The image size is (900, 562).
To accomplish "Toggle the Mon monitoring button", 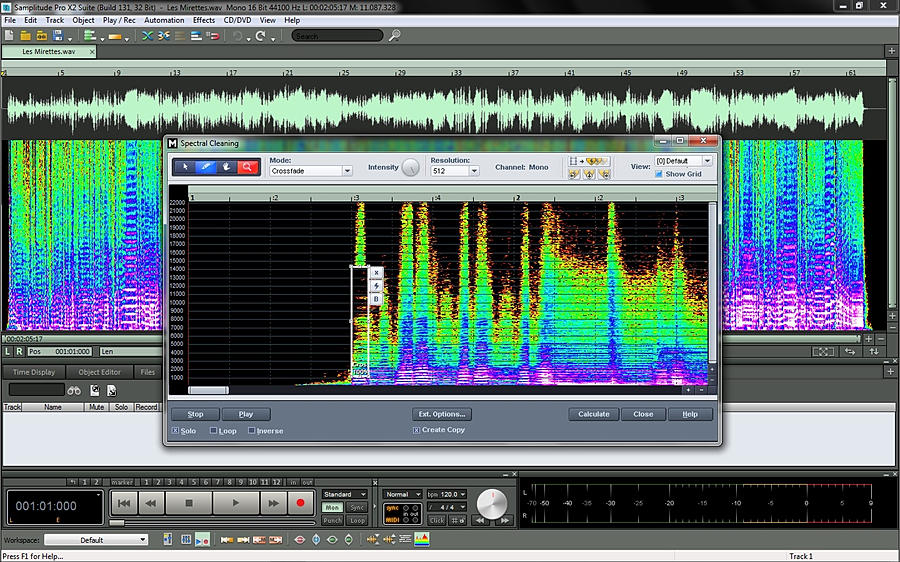I will [332, 507].
